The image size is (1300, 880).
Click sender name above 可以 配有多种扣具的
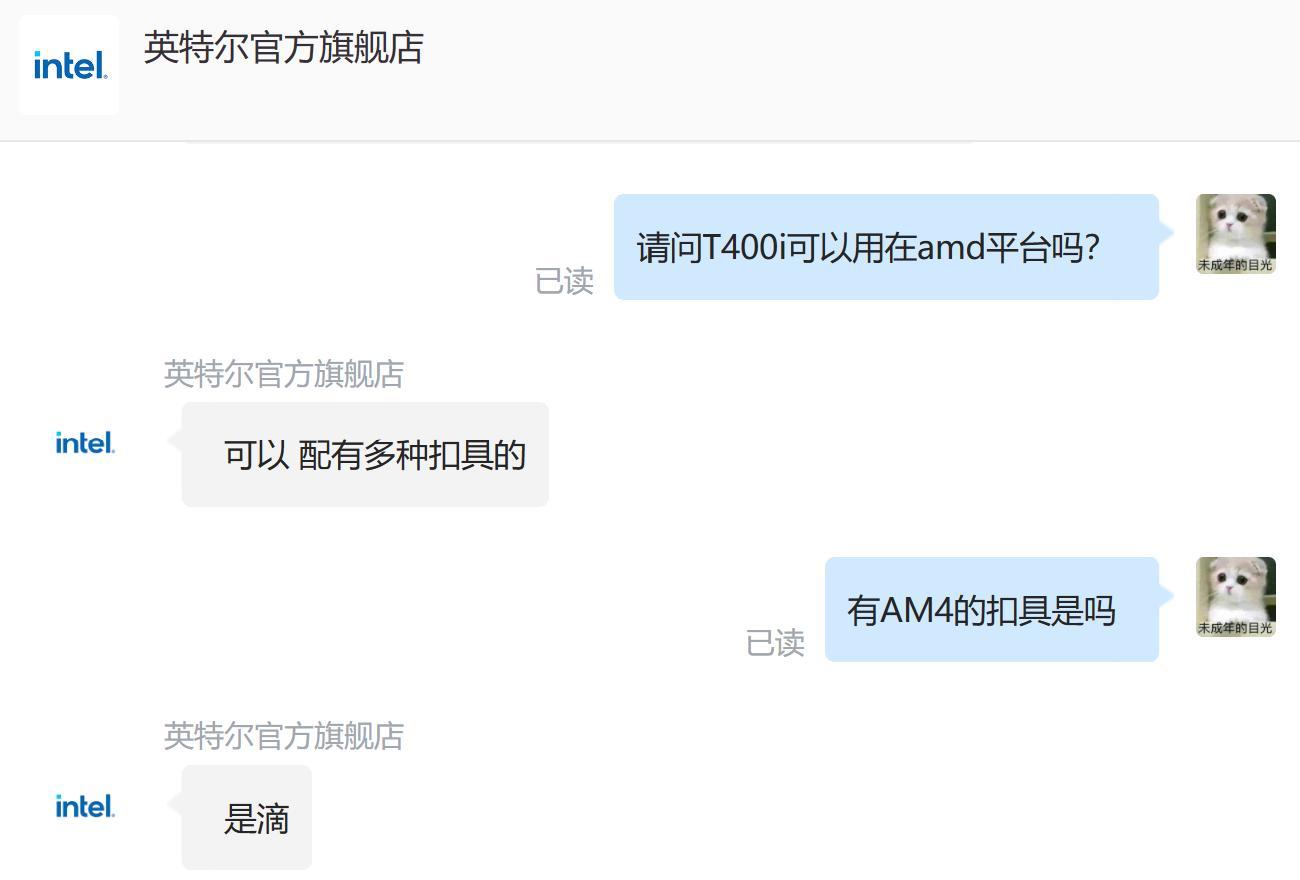pyautogui.click(x=284, y=374)
